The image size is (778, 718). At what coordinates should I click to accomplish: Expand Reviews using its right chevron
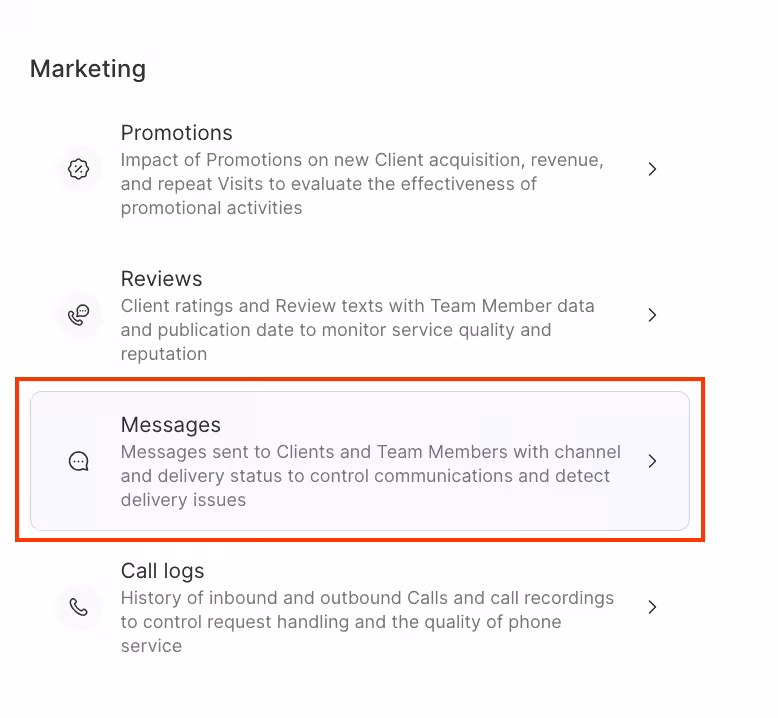pyautogui.click(x=652, y=315)
